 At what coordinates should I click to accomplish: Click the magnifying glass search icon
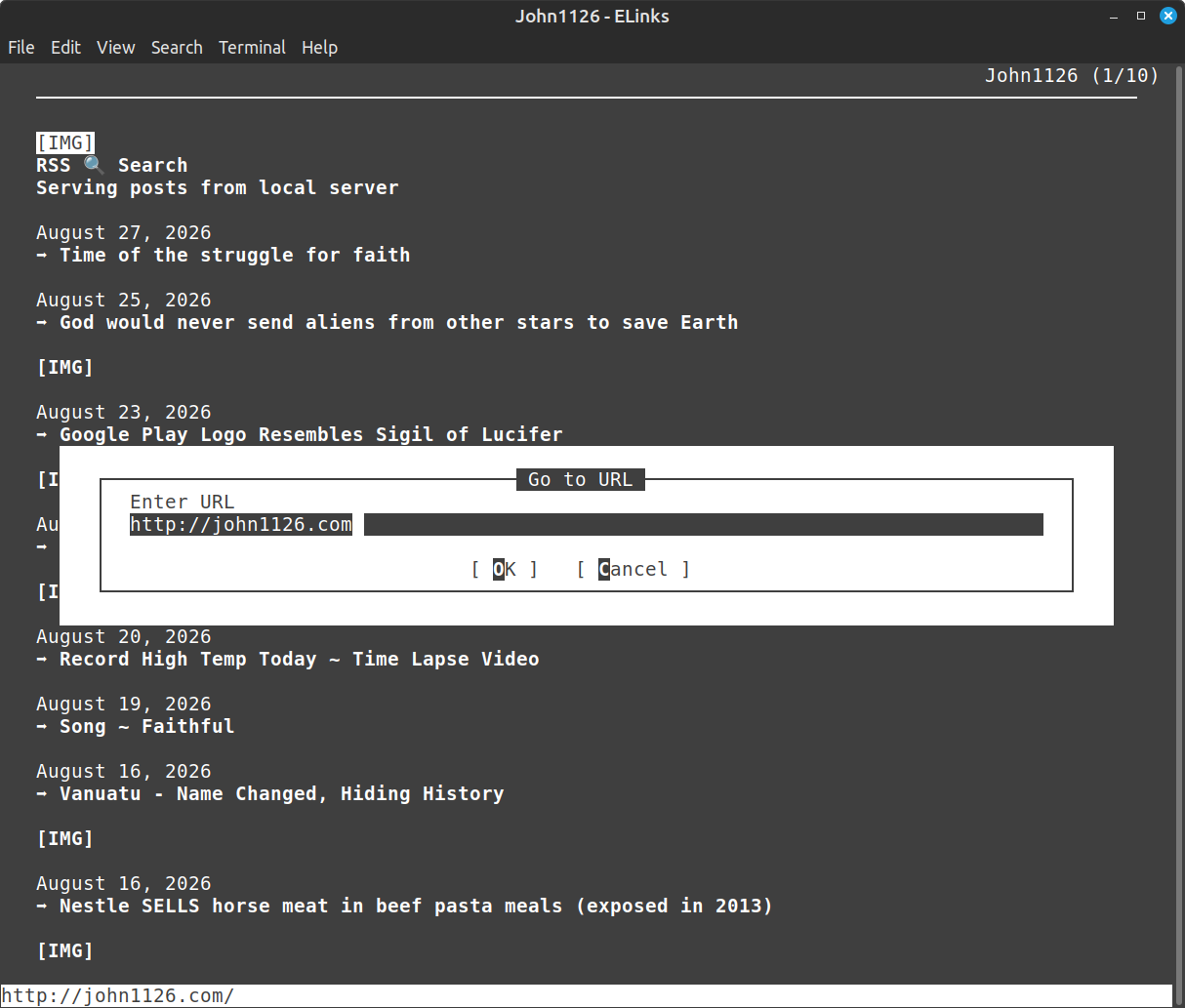click(x=94, y=166)
